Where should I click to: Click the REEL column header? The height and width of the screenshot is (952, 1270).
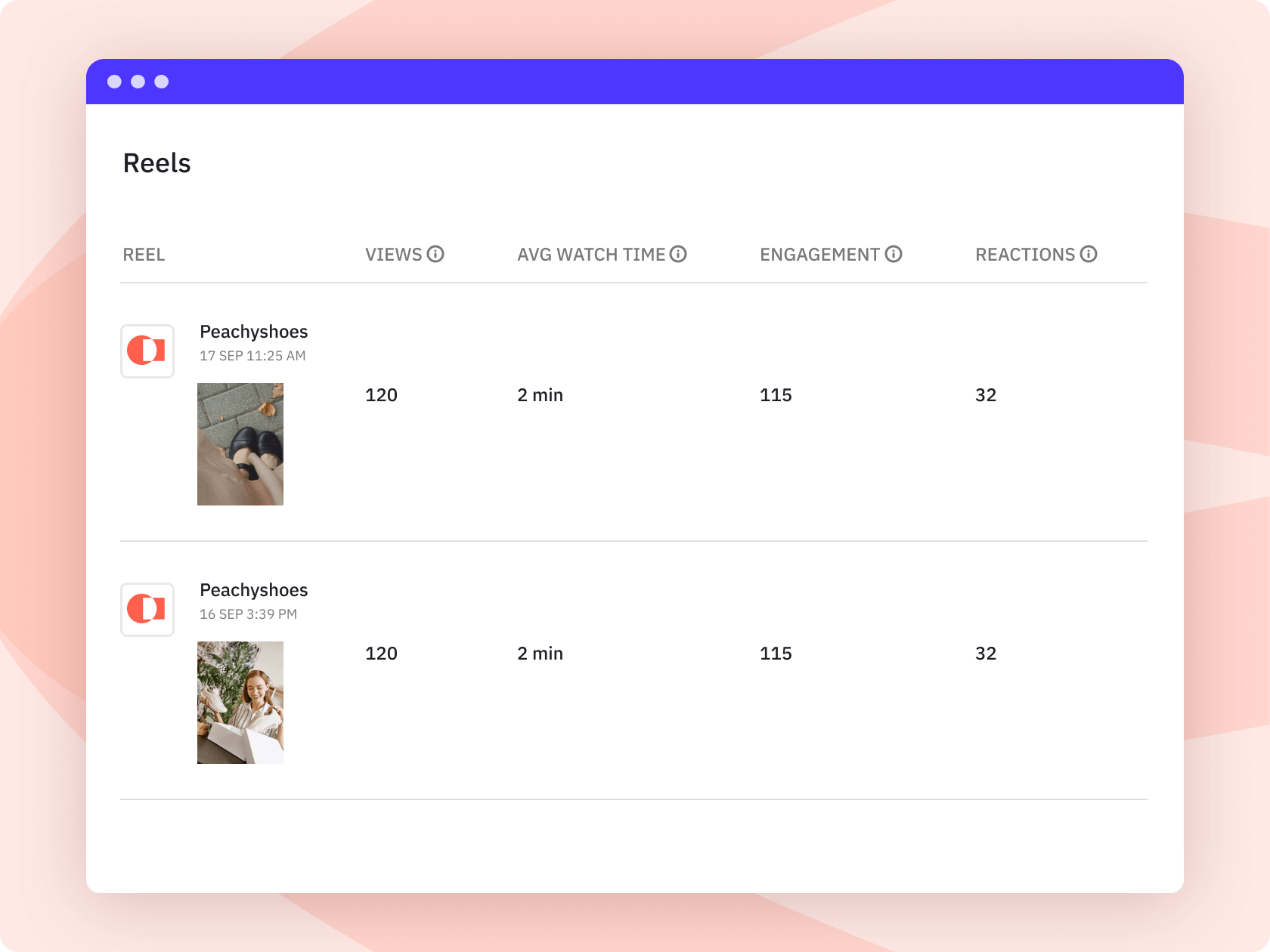(144, 255)
